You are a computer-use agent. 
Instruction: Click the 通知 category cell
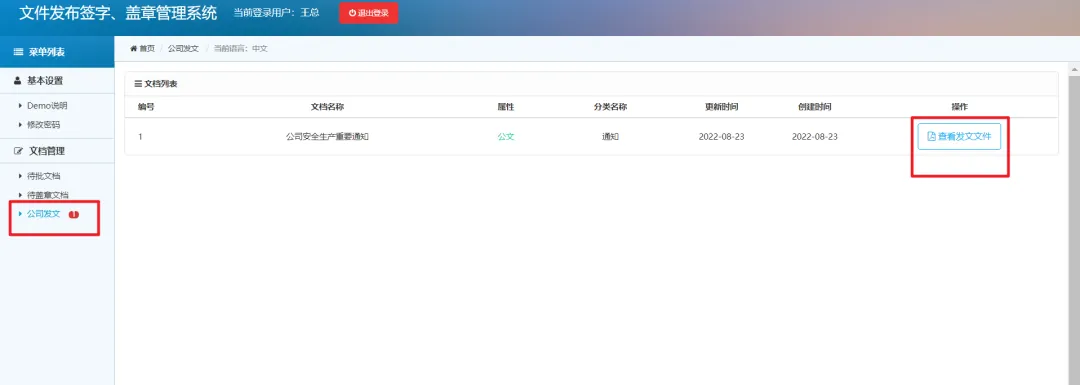click(610, 137)
